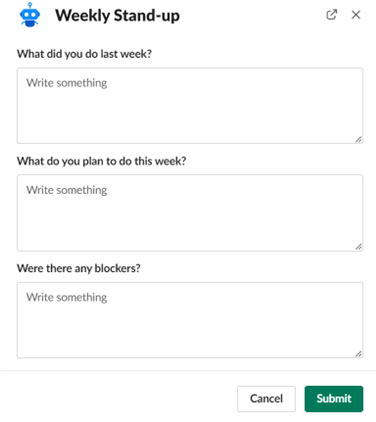
Task: Click the 'Weekly Stand-up' title text
Action: pyautogui.click(x=117, y=16)
